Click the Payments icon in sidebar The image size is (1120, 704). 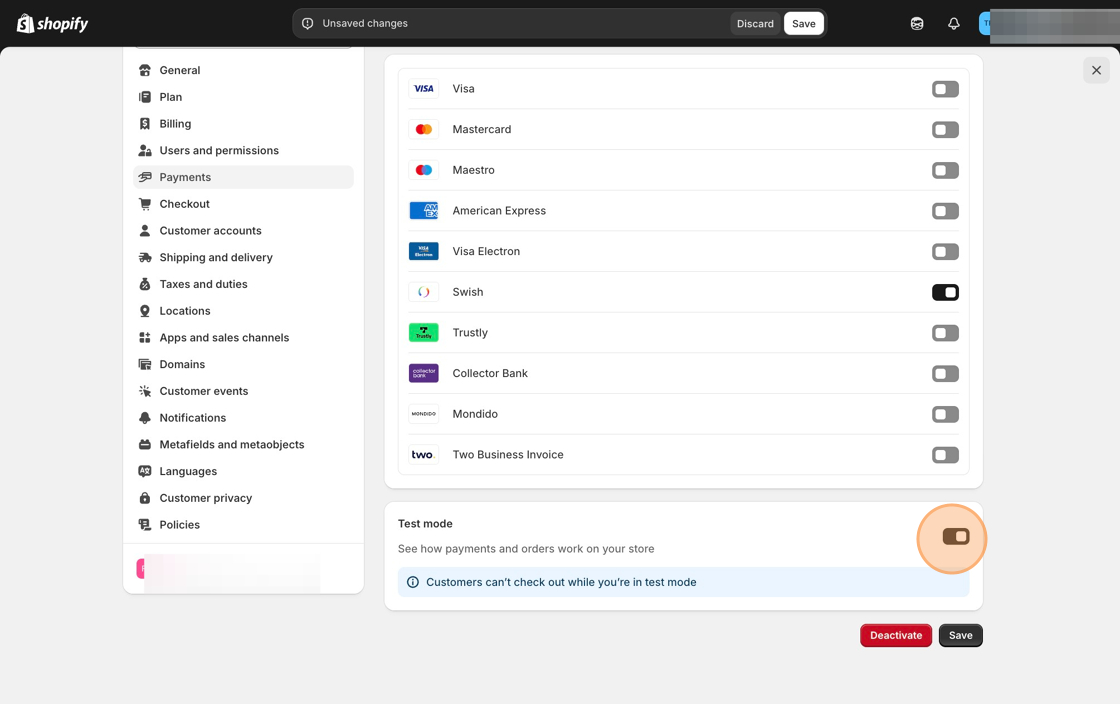[x=145, y=177]
